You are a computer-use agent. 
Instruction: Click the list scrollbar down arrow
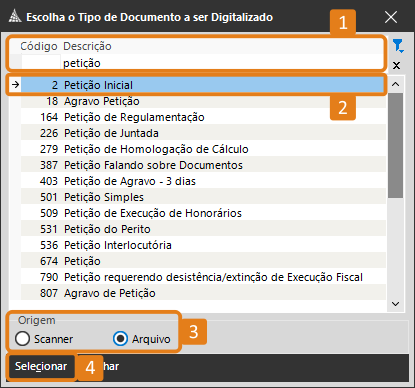click(x=396, y=304)
